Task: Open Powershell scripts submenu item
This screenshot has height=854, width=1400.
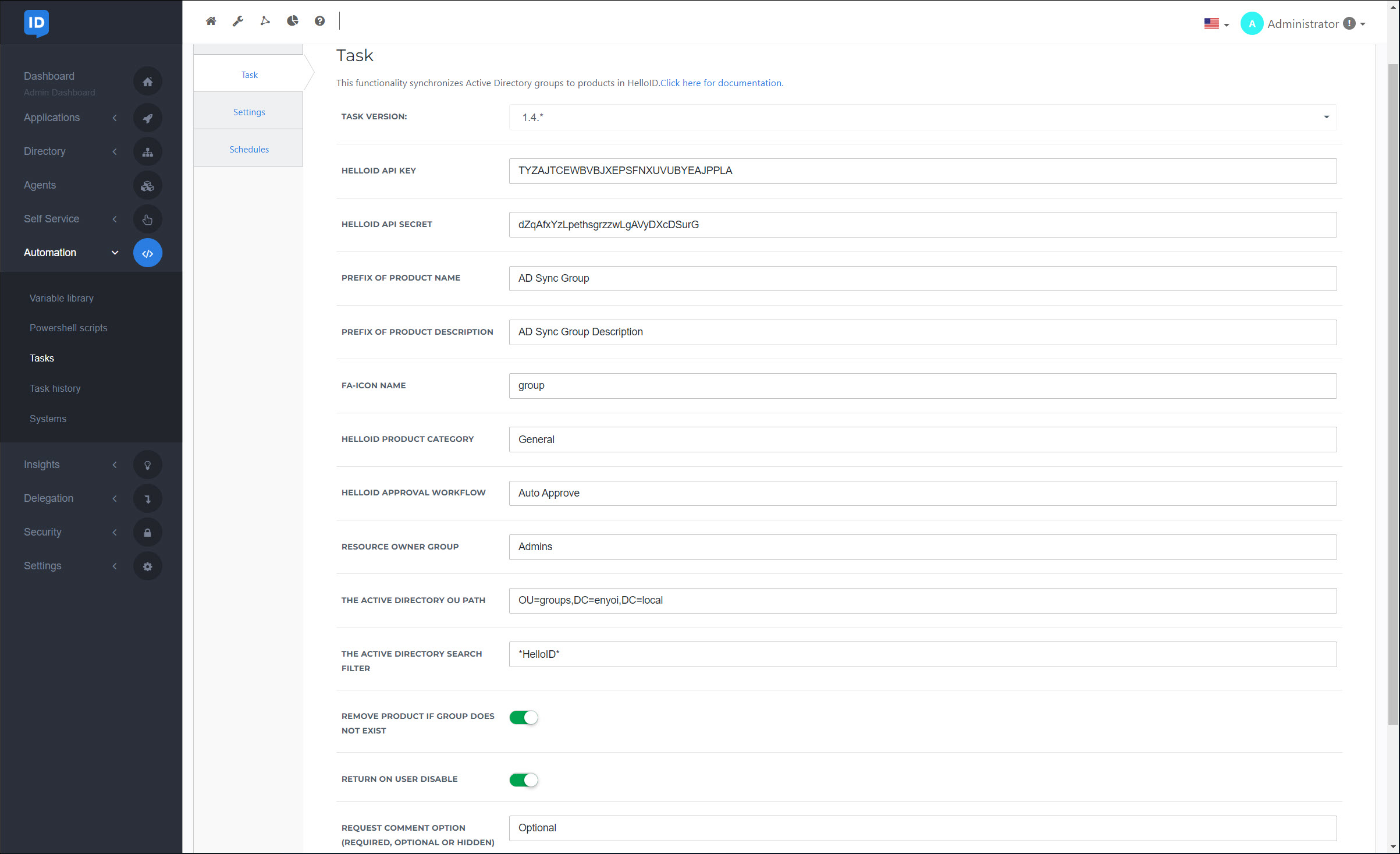Action: click(68, 328)
